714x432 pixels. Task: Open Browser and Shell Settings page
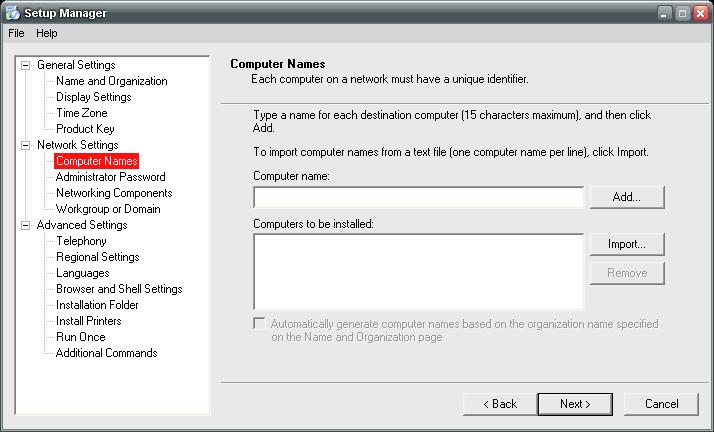(119, 289)
